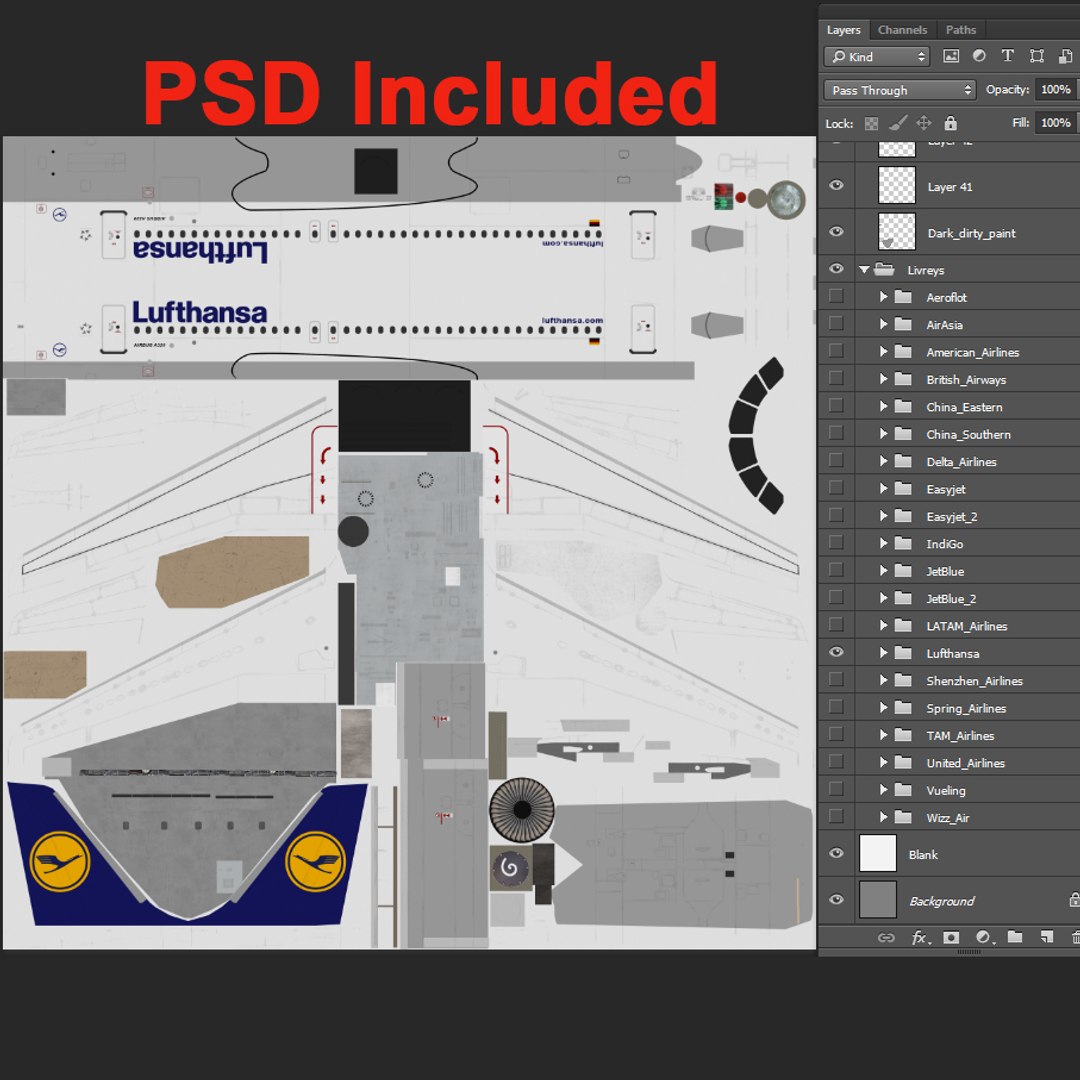The image size is (1080, 1080).
Task: Click the Wizz_Air group folder icon
Action: pyautogui.click(x=903, y=818)
